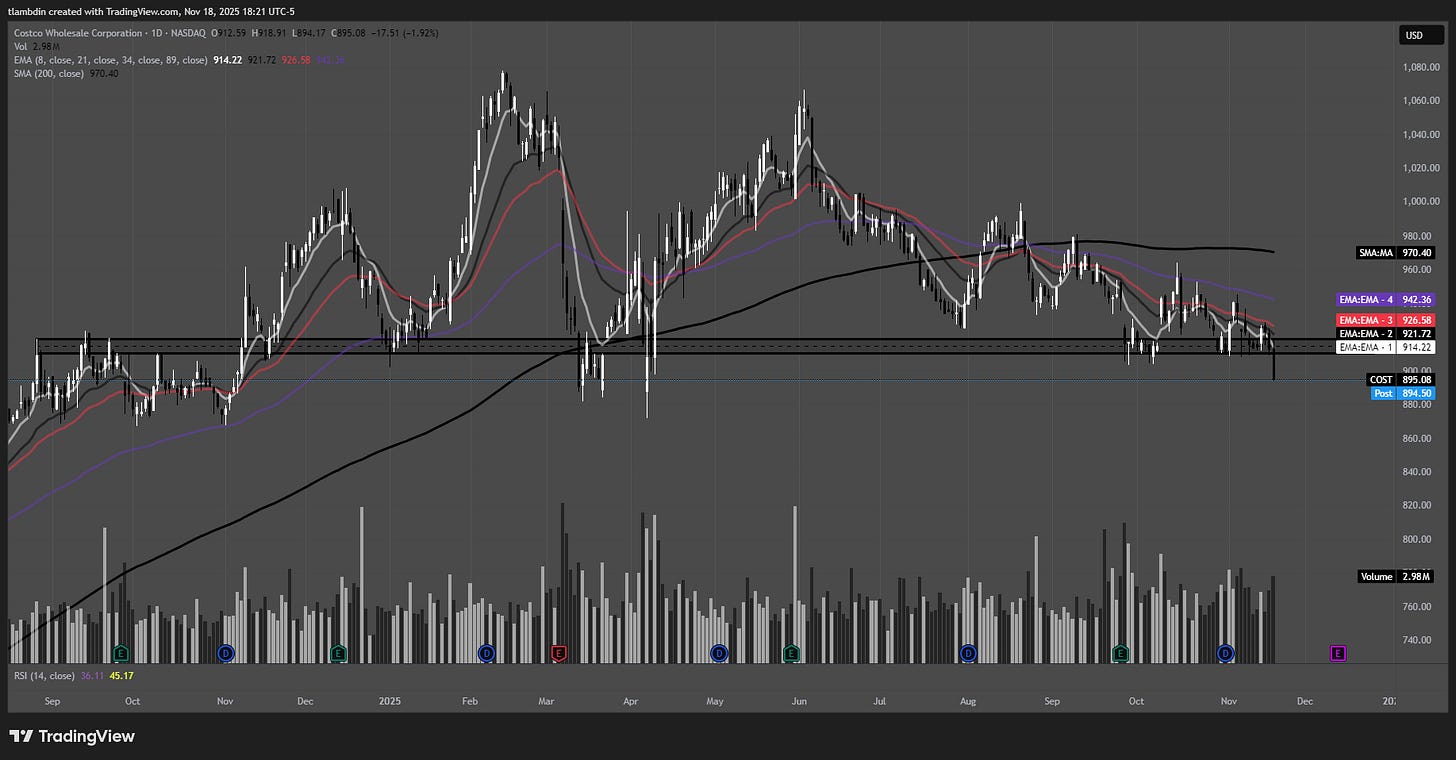
Task: Click the blue dividend marker in February 2025
Action: [486, 653]
